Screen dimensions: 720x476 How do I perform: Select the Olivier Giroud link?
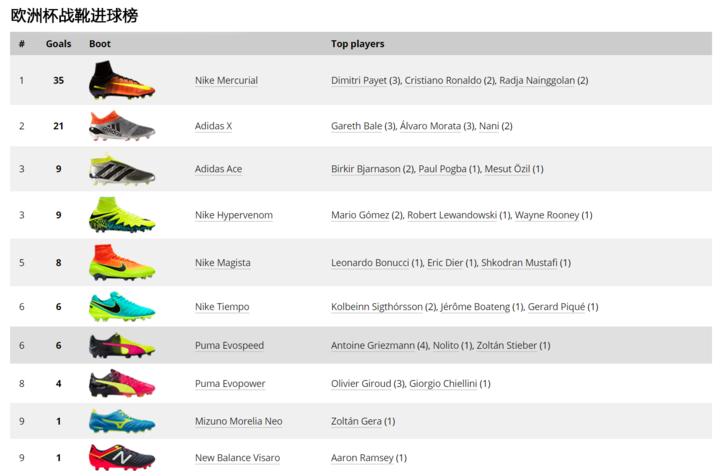359,383
